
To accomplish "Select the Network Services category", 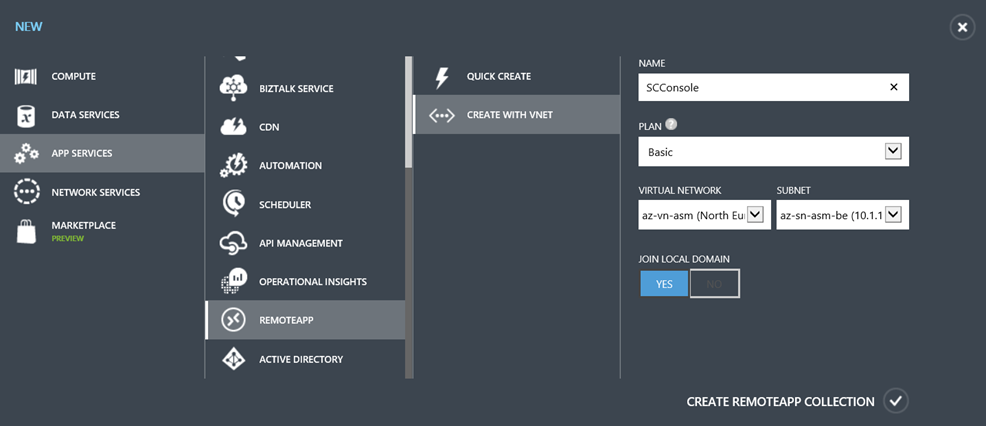I will pos(102,193).
